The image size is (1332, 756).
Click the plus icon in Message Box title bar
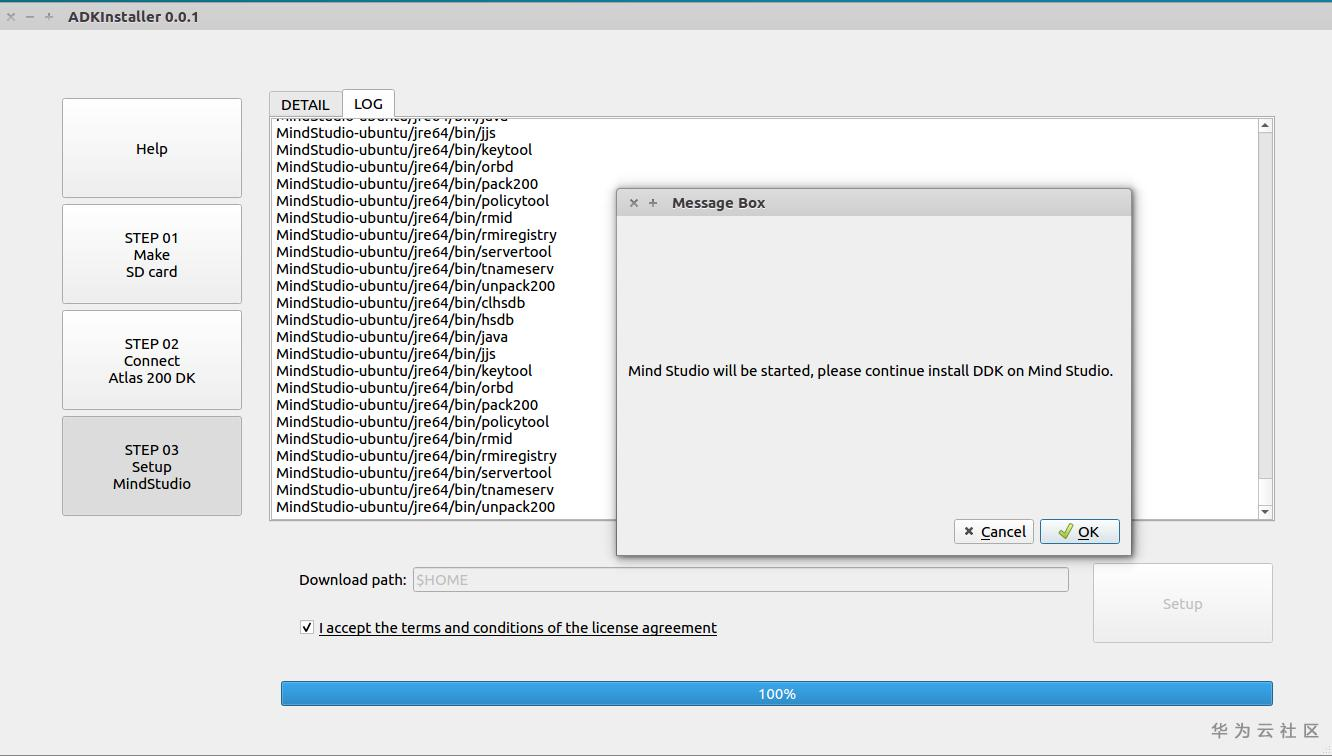pyautogui.click(x=653, y=203)
